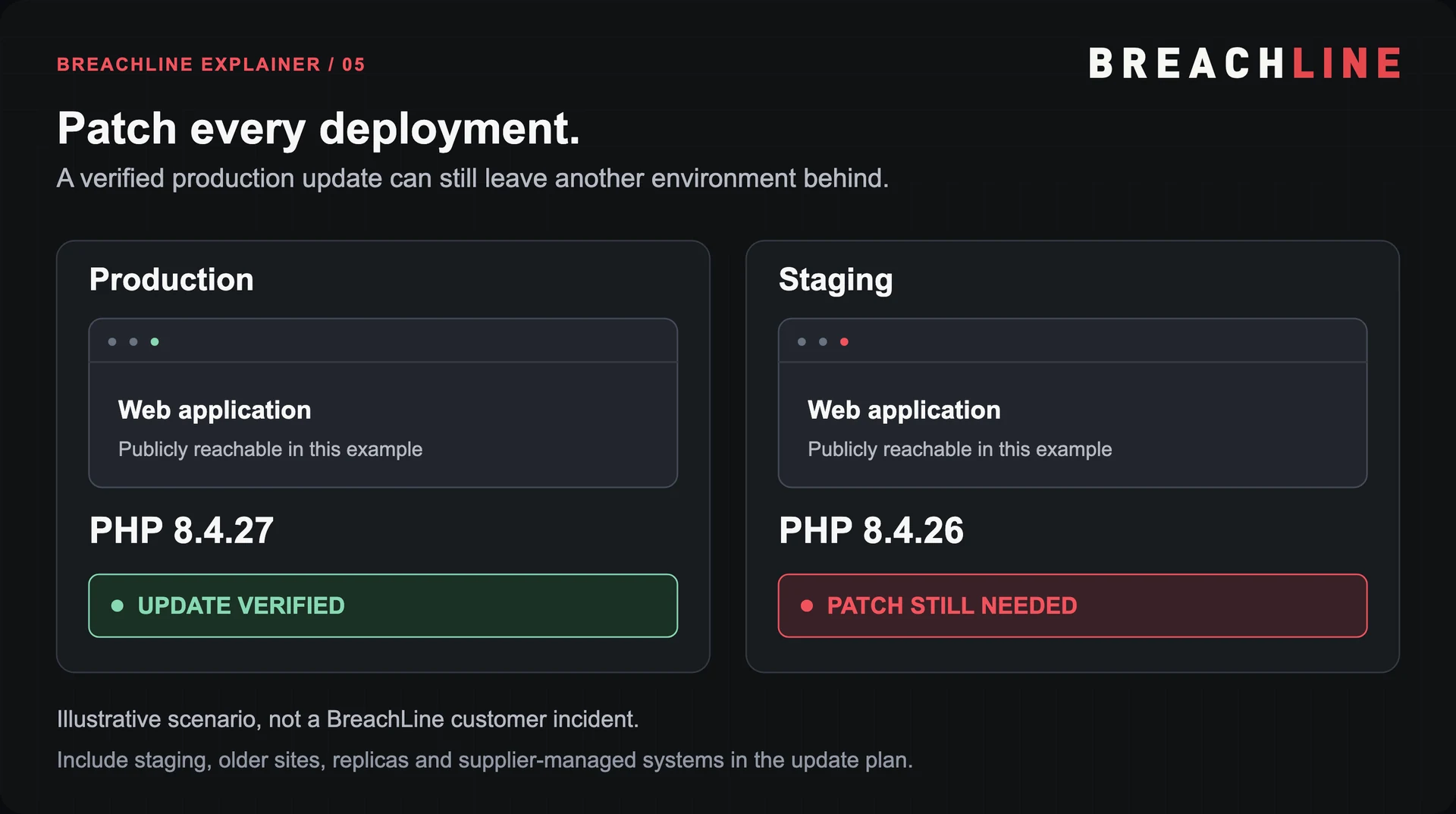Viewport: 1456px width, 814px height.
Task: Click the green bullet in UPDATE VERIFIED badge
Action: coord(118,605)
